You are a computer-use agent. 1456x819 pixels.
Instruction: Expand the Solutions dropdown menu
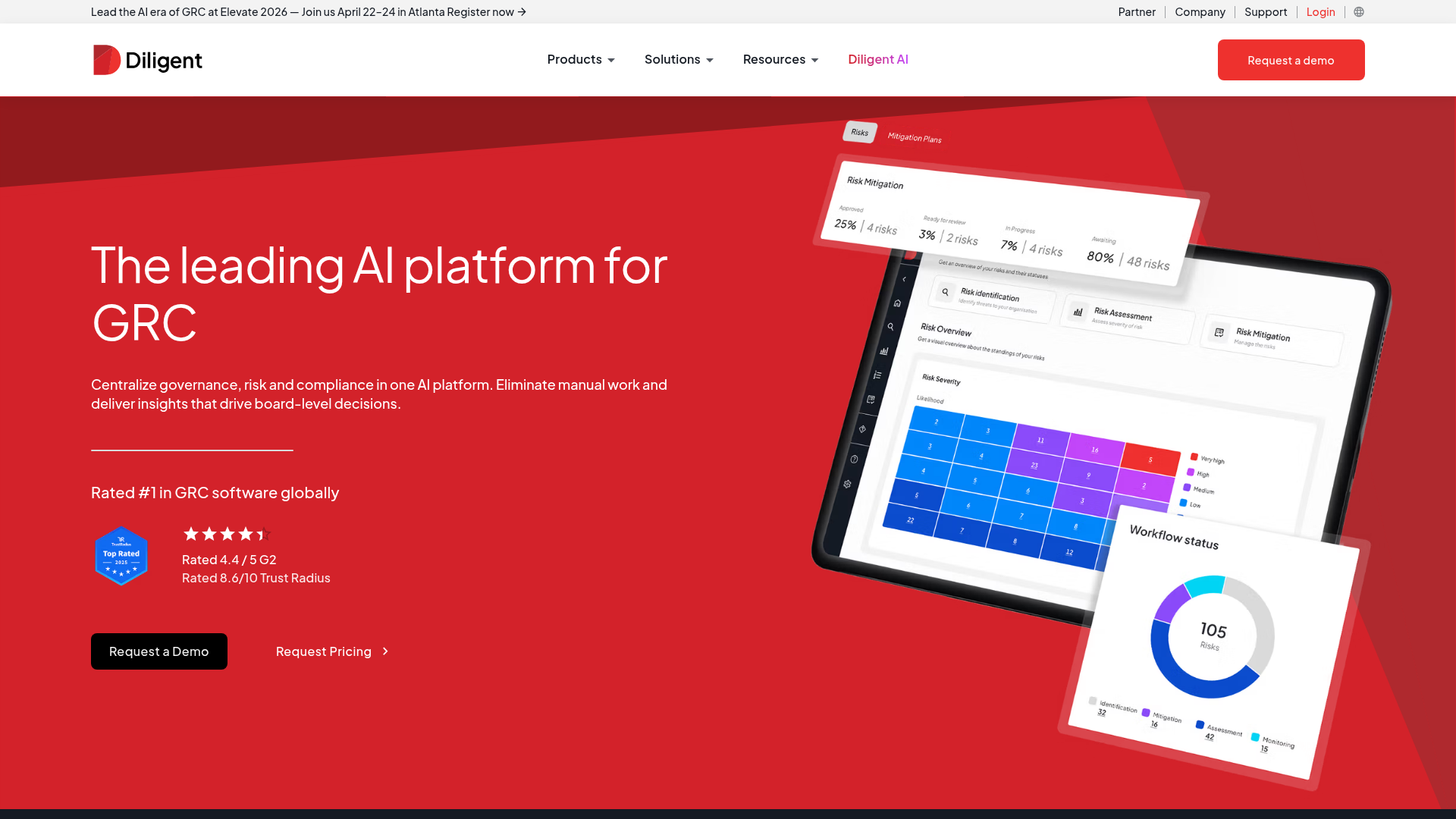[679, 59]
